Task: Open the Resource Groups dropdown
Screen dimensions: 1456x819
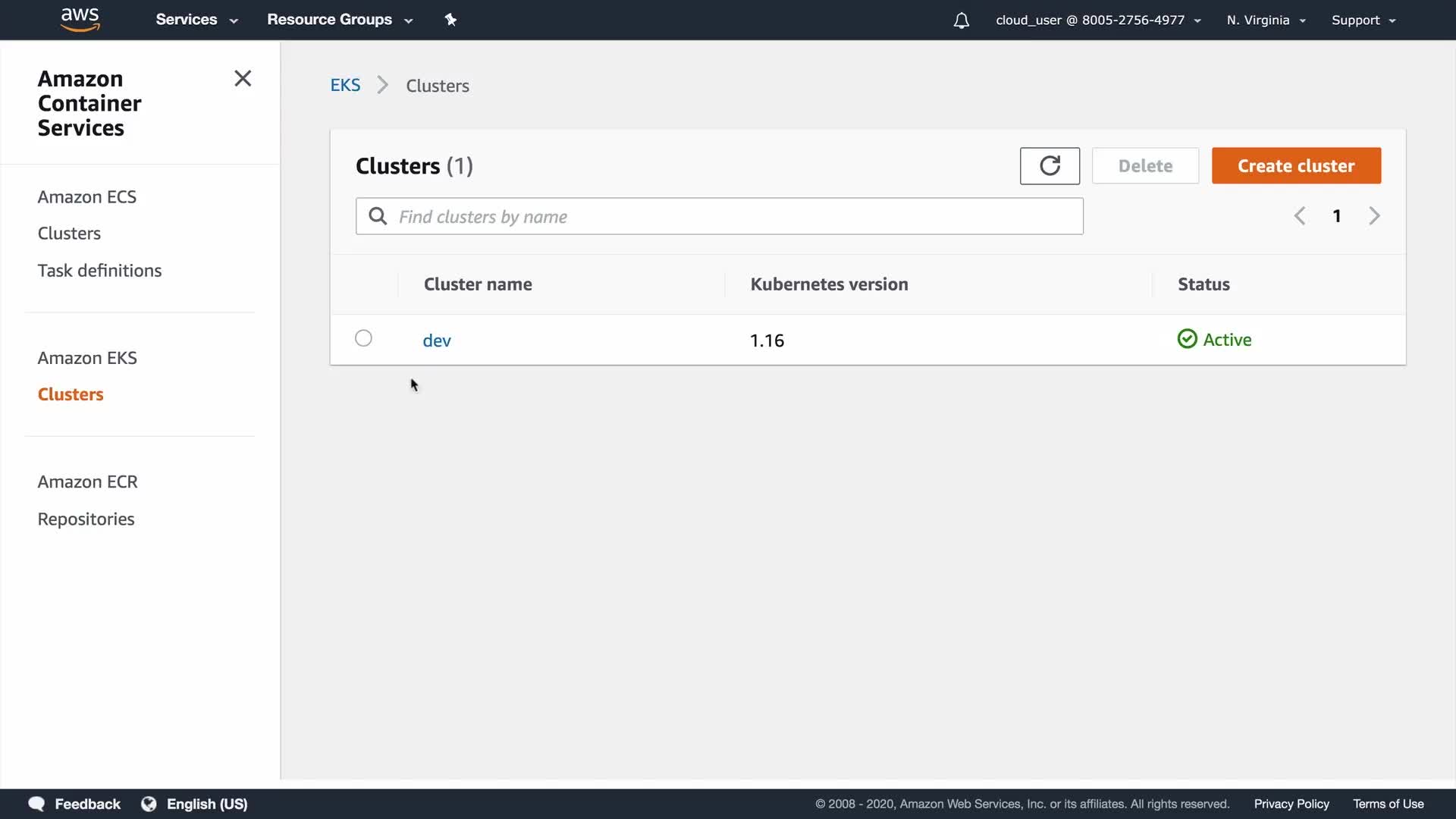Action: point(339,20)
